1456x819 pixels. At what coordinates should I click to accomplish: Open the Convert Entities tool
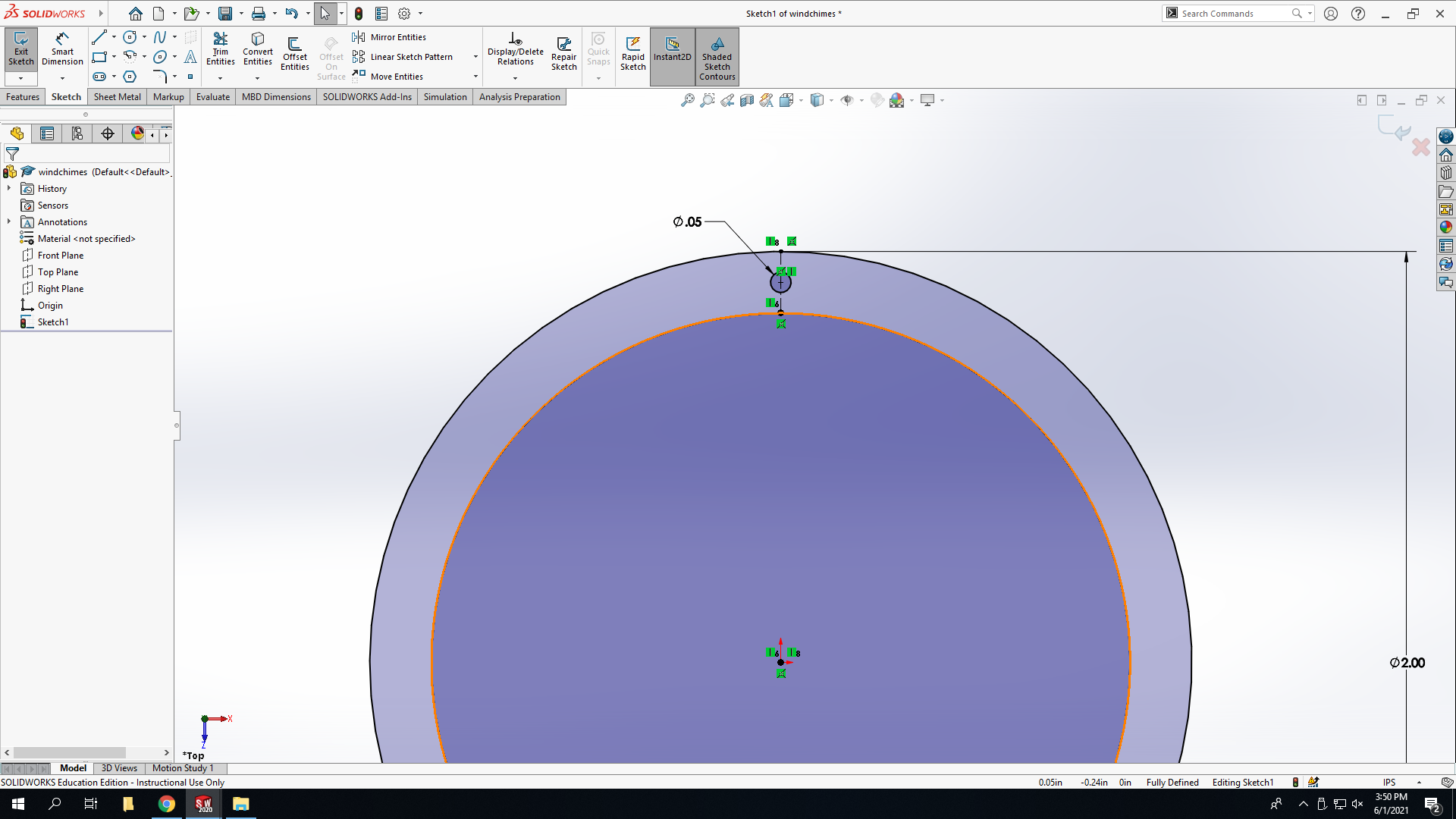tap(258, 49)
